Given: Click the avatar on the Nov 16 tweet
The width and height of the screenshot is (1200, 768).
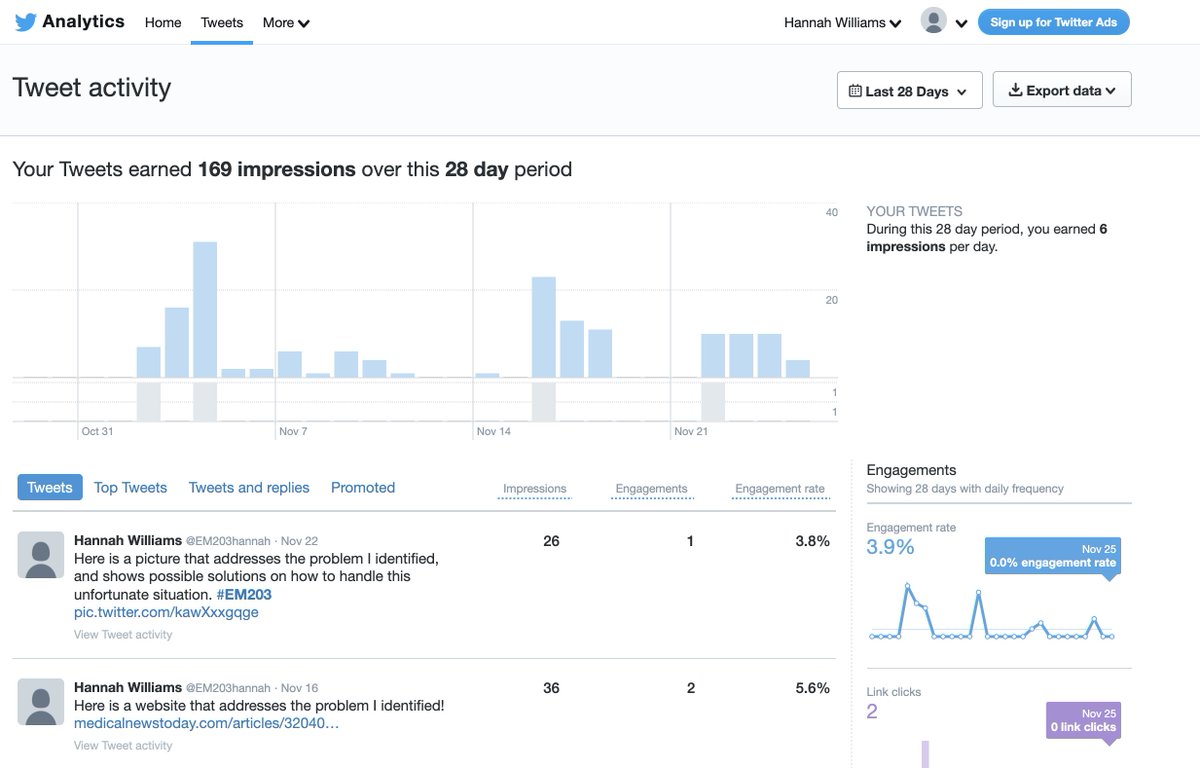Looking at the screenshot, I should [41, 702].
